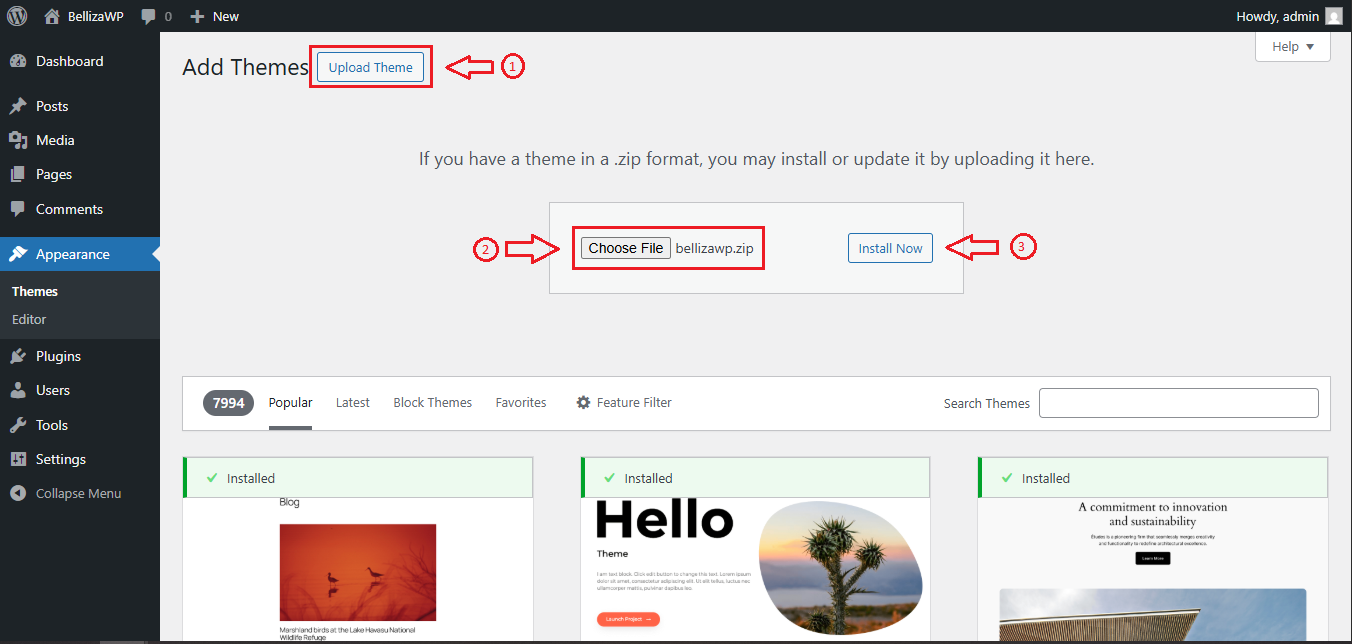Open the Plugins menu in sidebar

click(x=58, y=356)
